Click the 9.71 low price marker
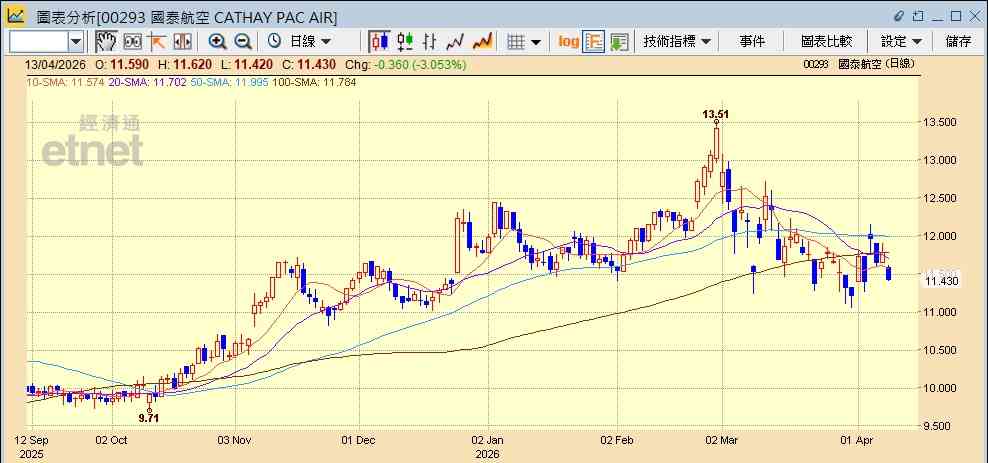This screenshot has height=463, width=988. tap(149, 418)
